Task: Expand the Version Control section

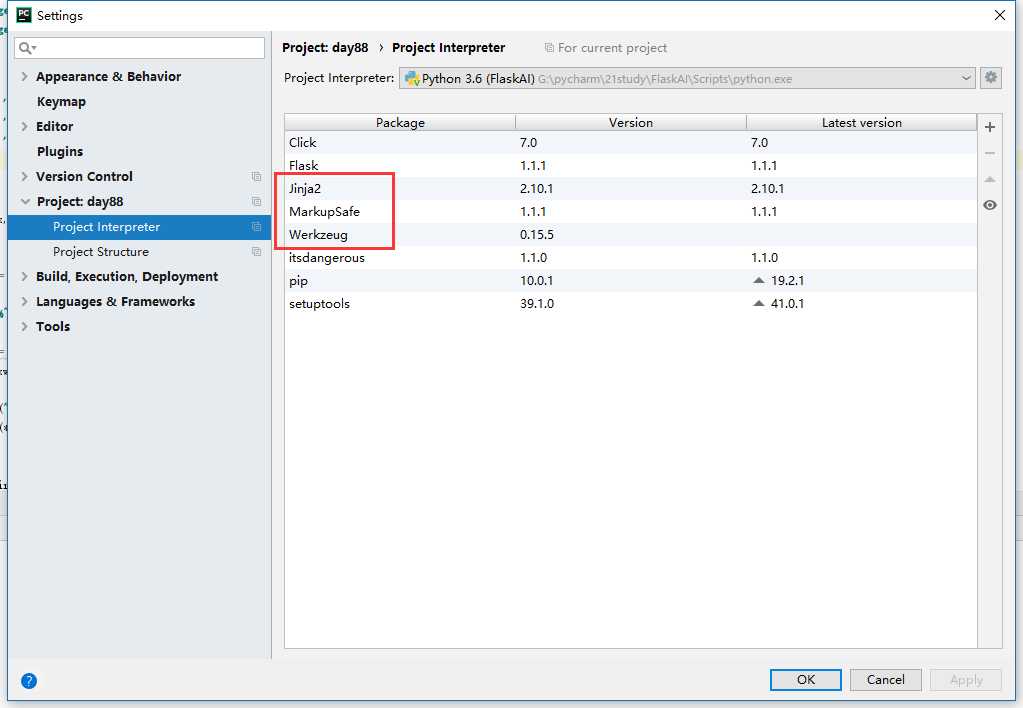Action: [24, 176]
